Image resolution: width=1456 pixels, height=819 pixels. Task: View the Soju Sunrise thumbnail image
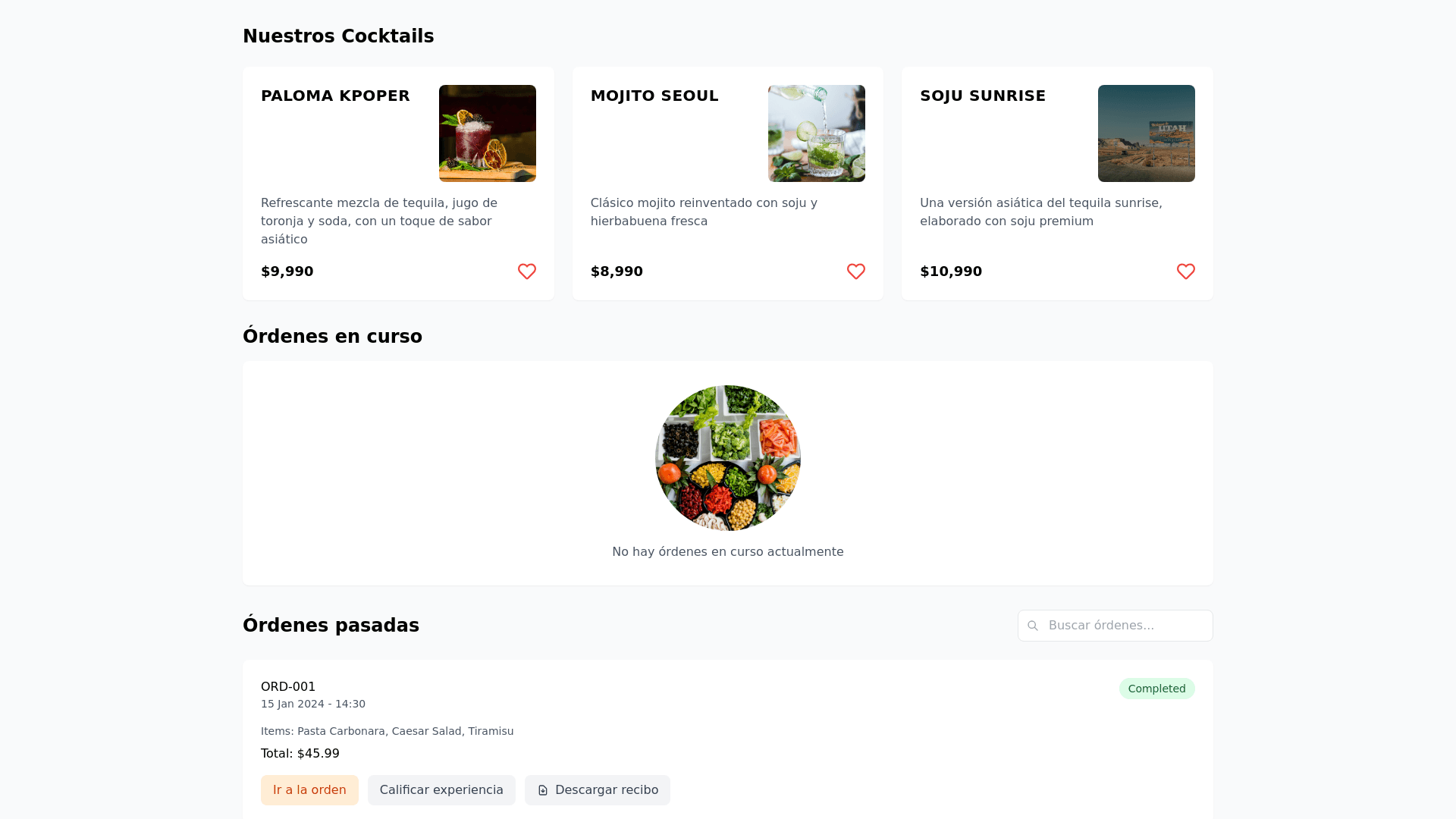pyautogui.click(x=1146, y=133)
